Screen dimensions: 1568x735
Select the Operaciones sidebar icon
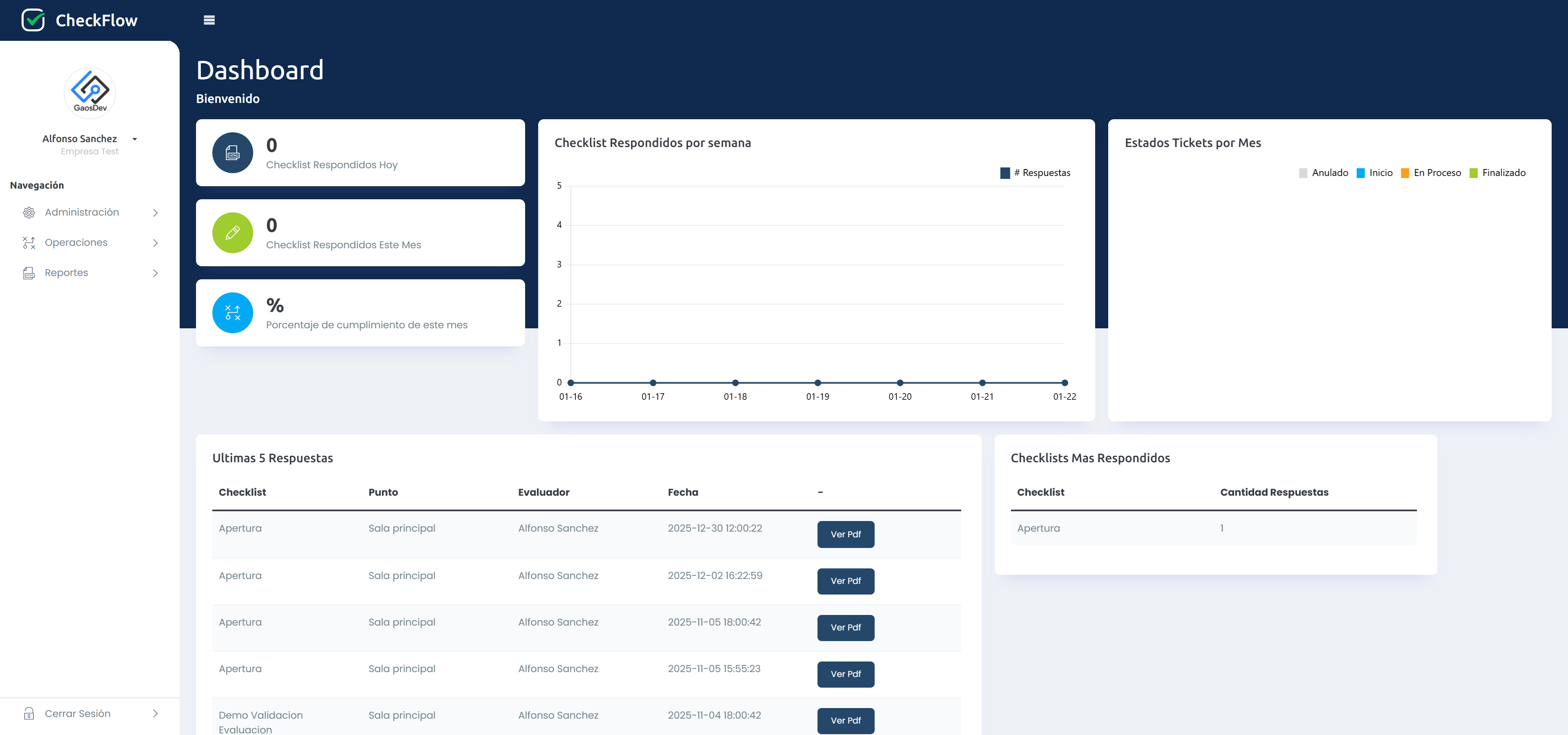pyautogui.click(x=29, y=242)
